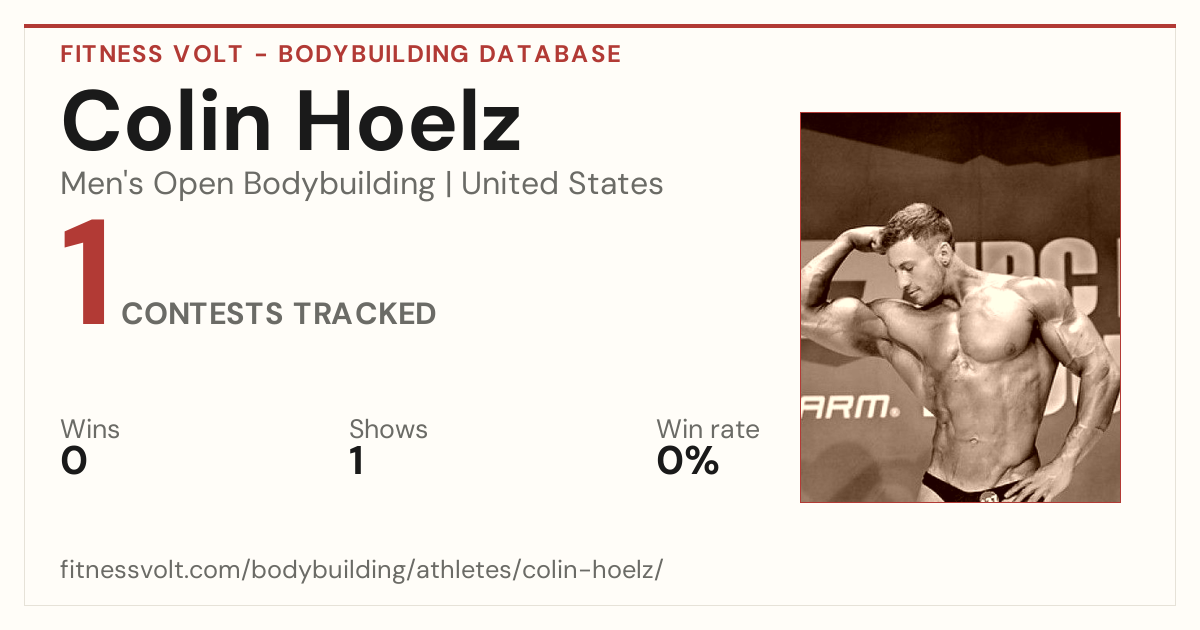Image resolution: width=1200 pixels, height=630 pixels.
Task: Click the Colin Hoelz athlete photo
Action: point(960,307)
